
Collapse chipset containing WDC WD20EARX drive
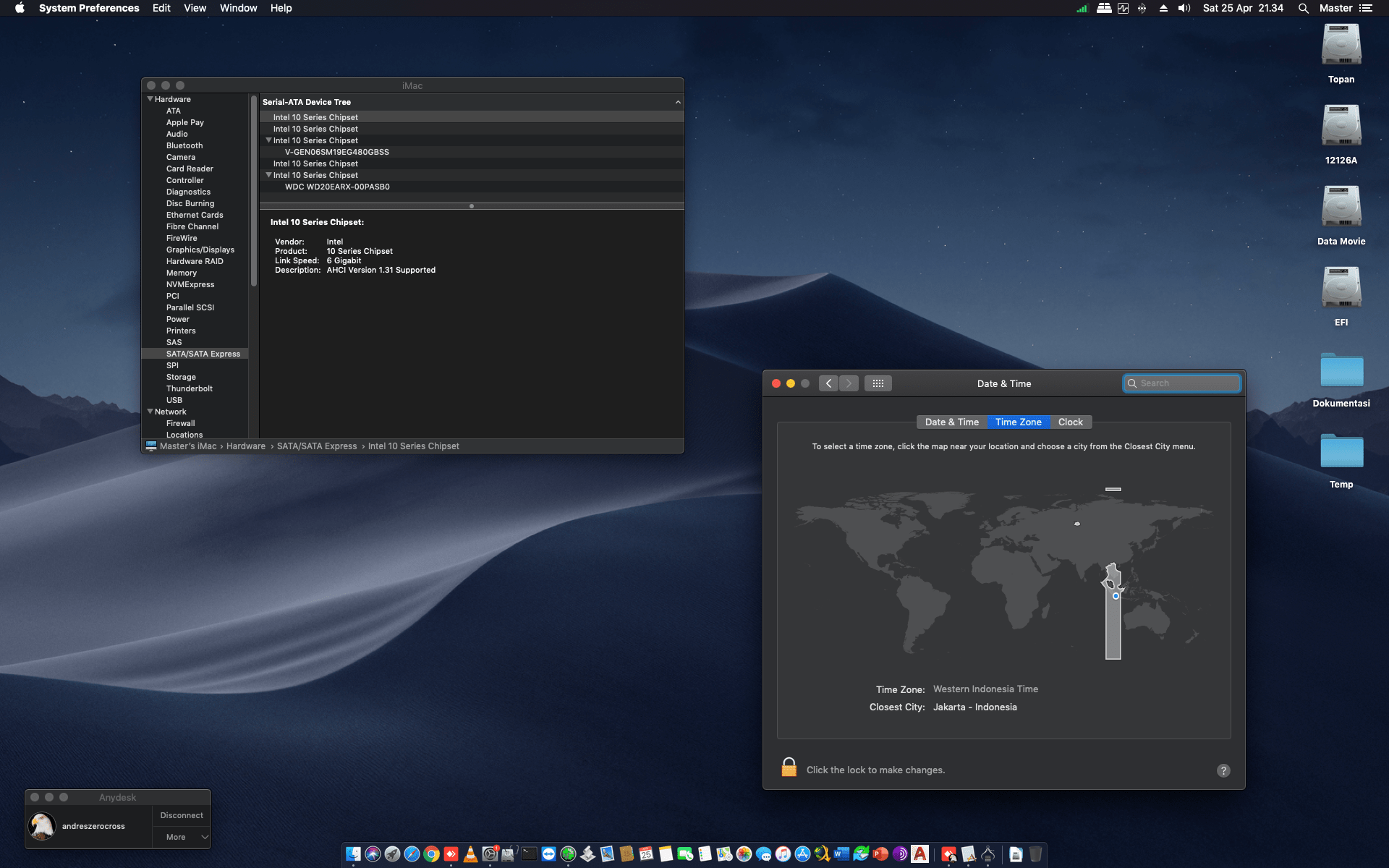pyautogui.click(x=268, y=175)
